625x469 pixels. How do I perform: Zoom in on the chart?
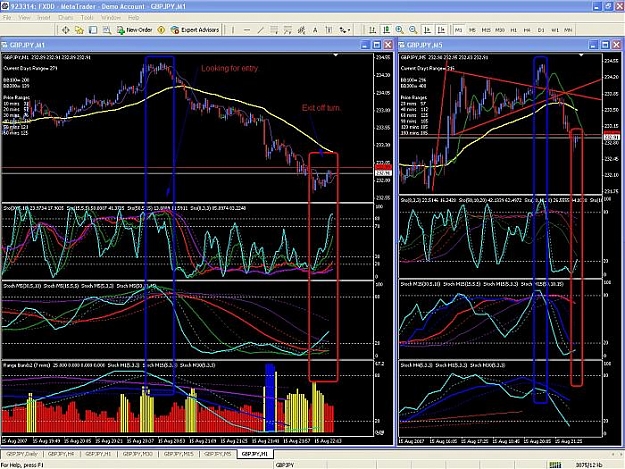(x=399, y=30)
